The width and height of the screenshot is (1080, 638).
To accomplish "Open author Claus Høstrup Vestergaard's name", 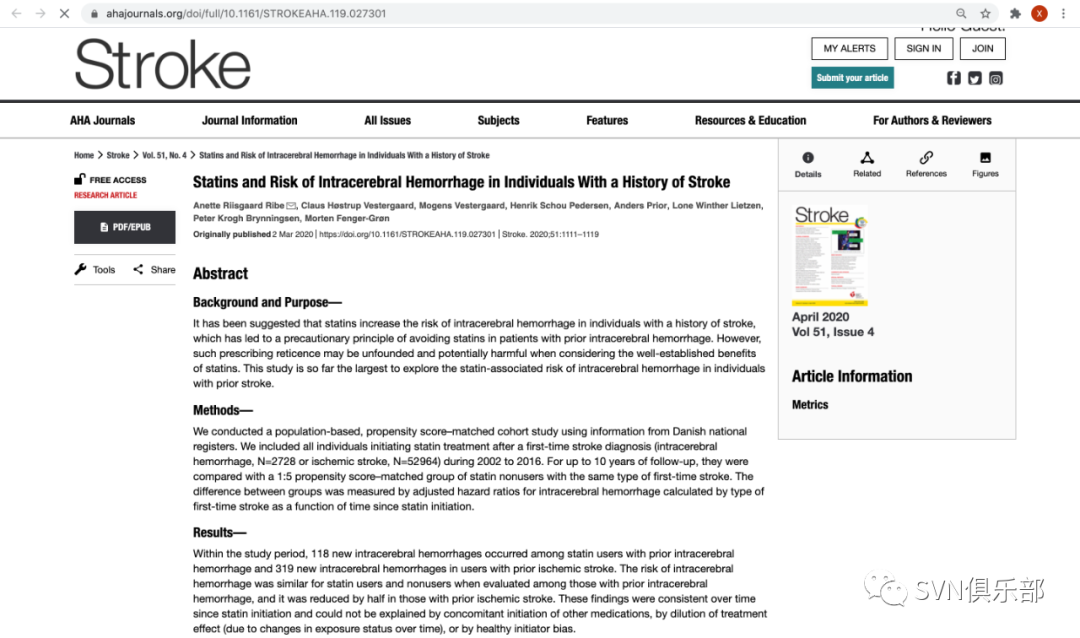I will click(357, 205).
